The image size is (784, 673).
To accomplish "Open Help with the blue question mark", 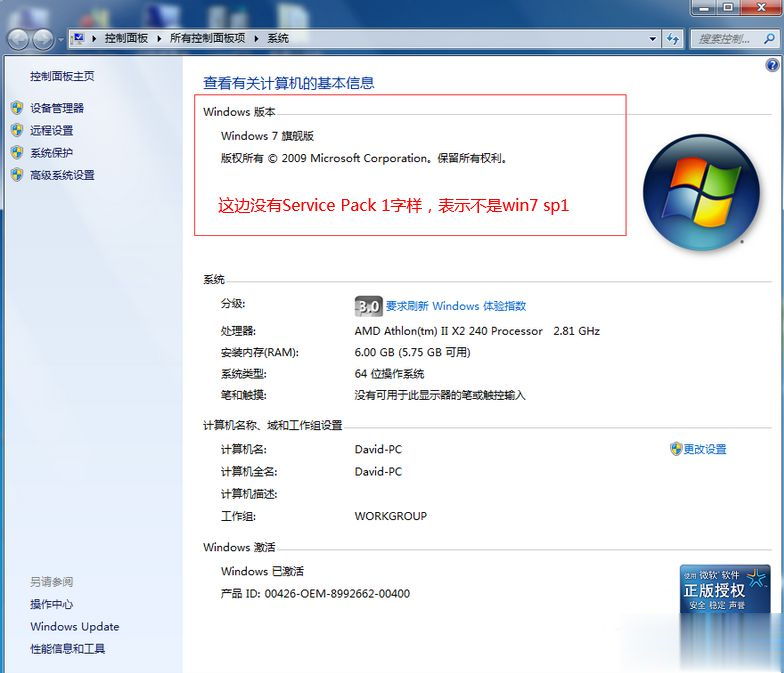I will [772, 65].
